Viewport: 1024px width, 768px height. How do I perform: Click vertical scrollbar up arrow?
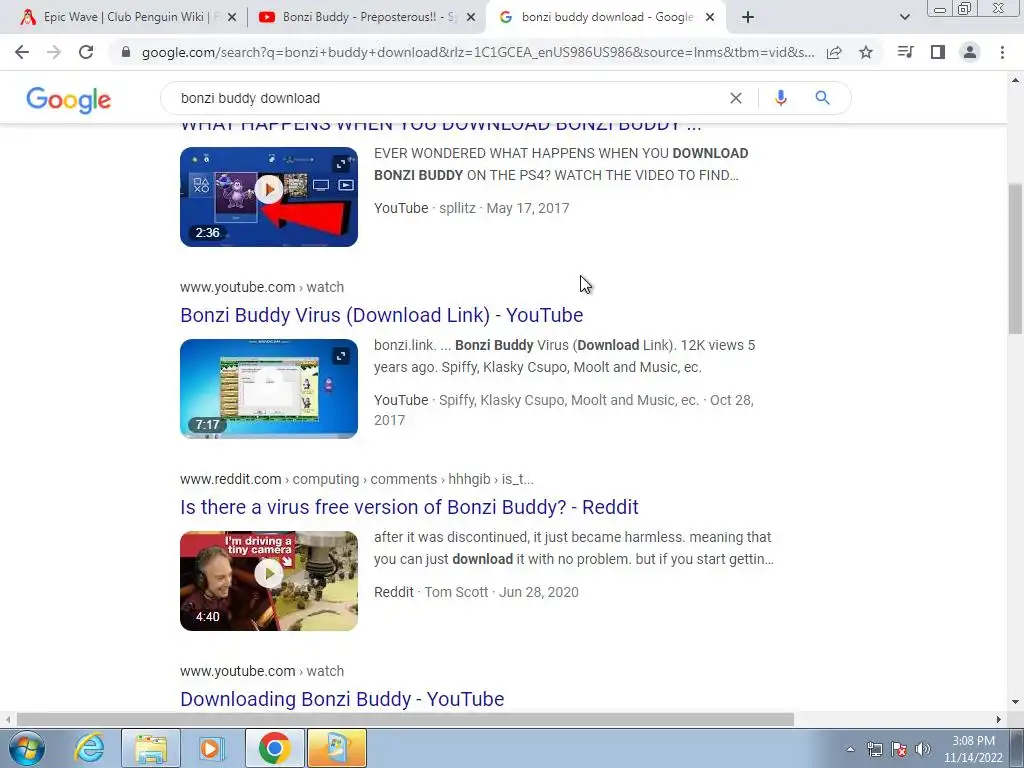point(1016,80)
